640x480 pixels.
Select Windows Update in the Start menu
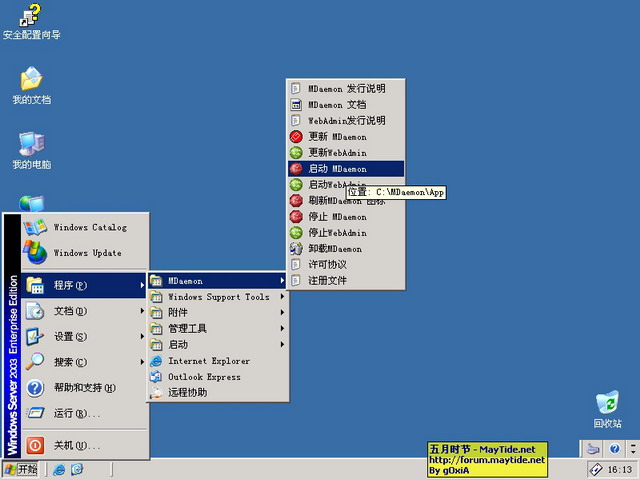(x=87, y=253)
